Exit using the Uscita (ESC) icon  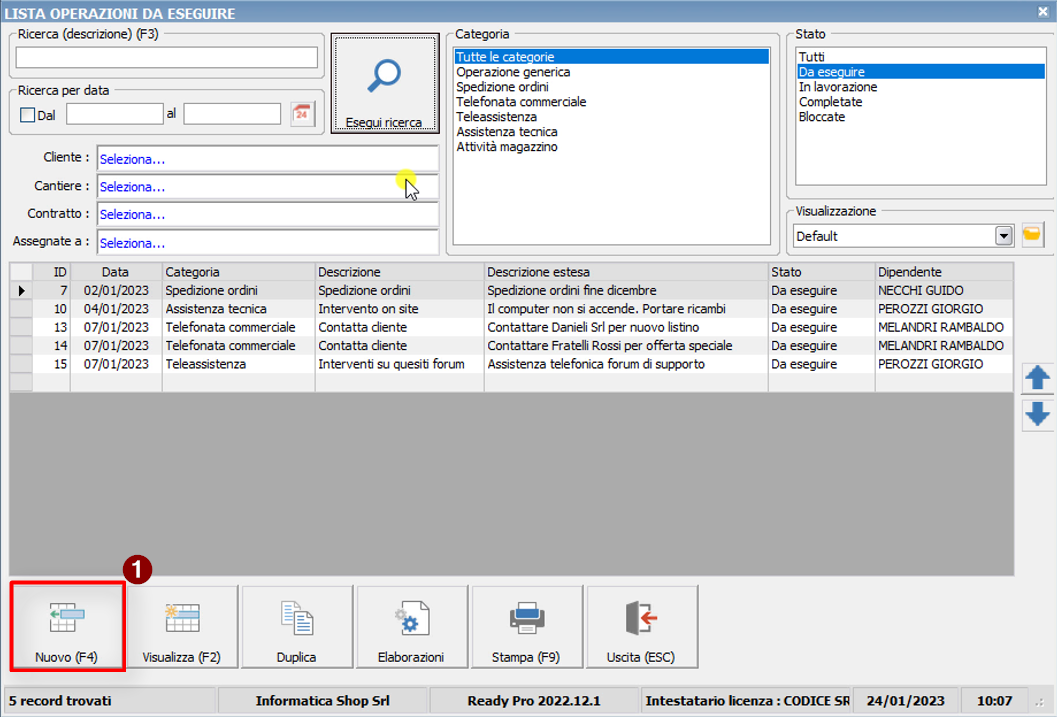click(x=641, y=619)
